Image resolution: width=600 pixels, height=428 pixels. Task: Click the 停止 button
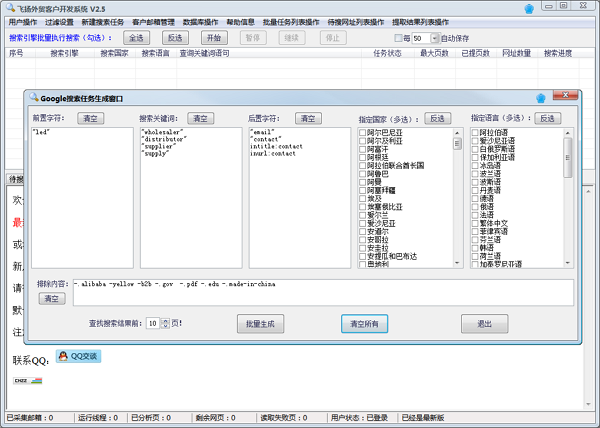(x=333, y=37)
